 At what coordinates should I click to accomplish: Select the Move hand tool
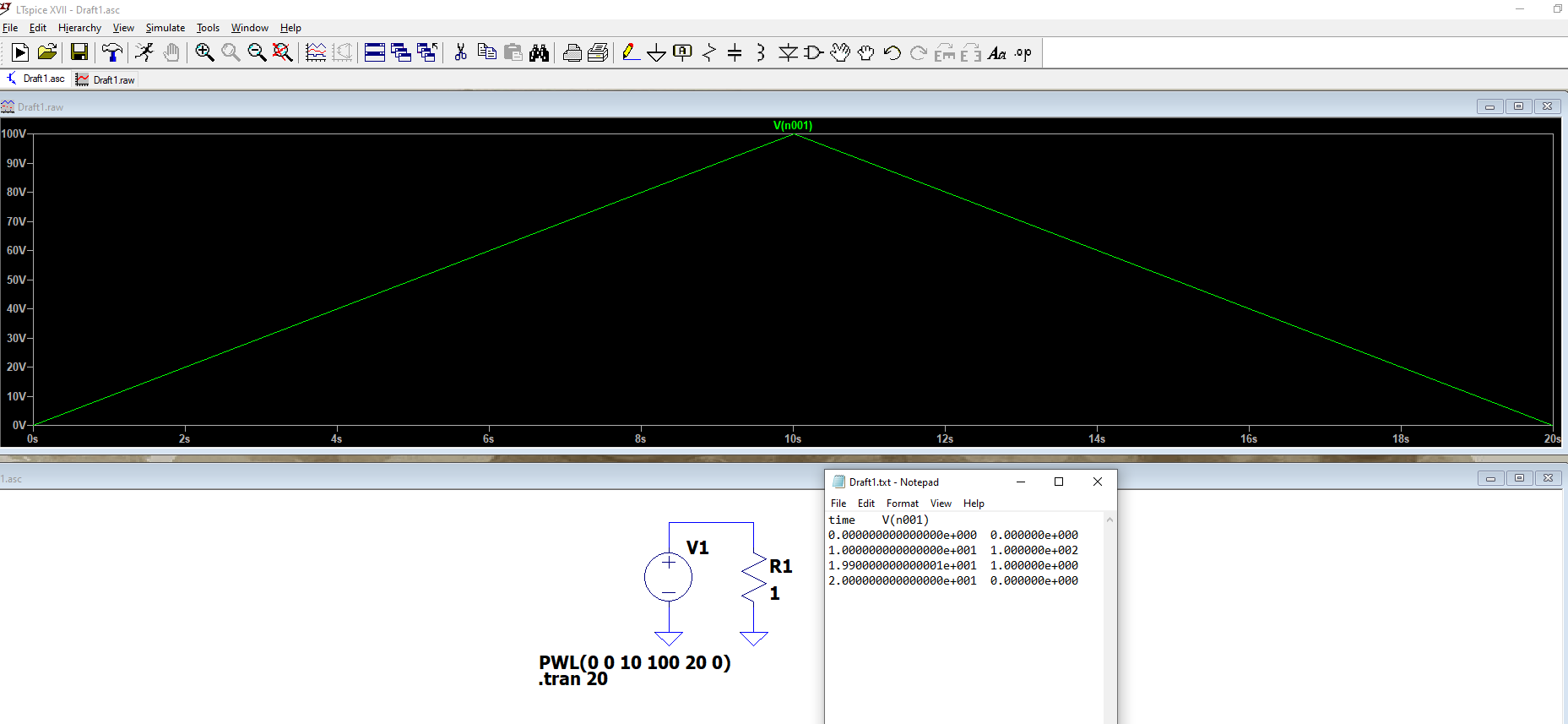[x=840, y=53]
